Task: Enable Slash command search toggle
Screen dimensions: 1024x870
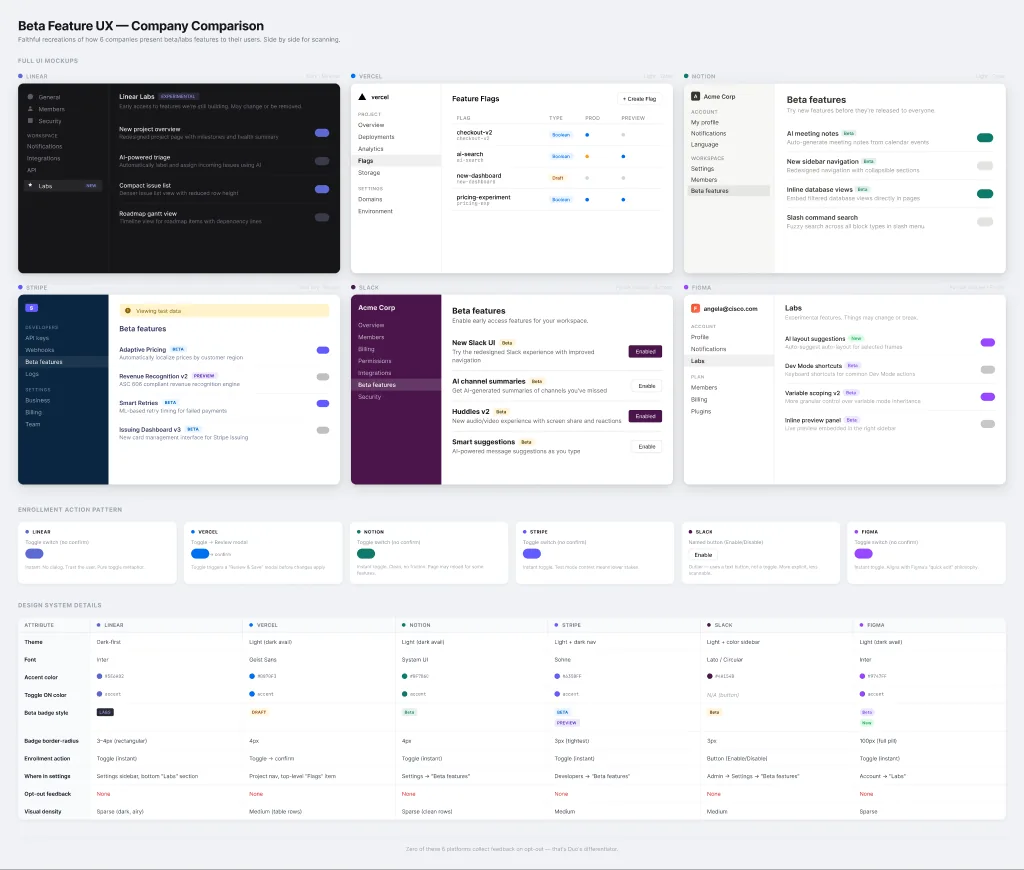Action: 985,221
